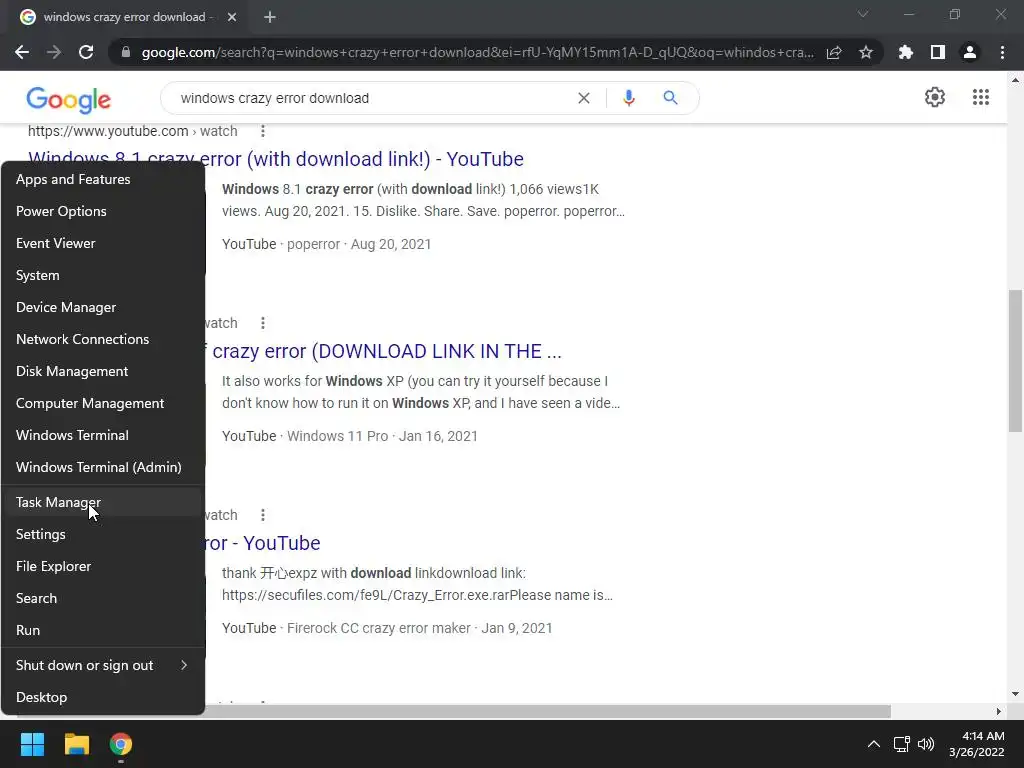Choose System in the context menu
Viewport: 1024px width, 768px height.
click(x=103, y=276)
